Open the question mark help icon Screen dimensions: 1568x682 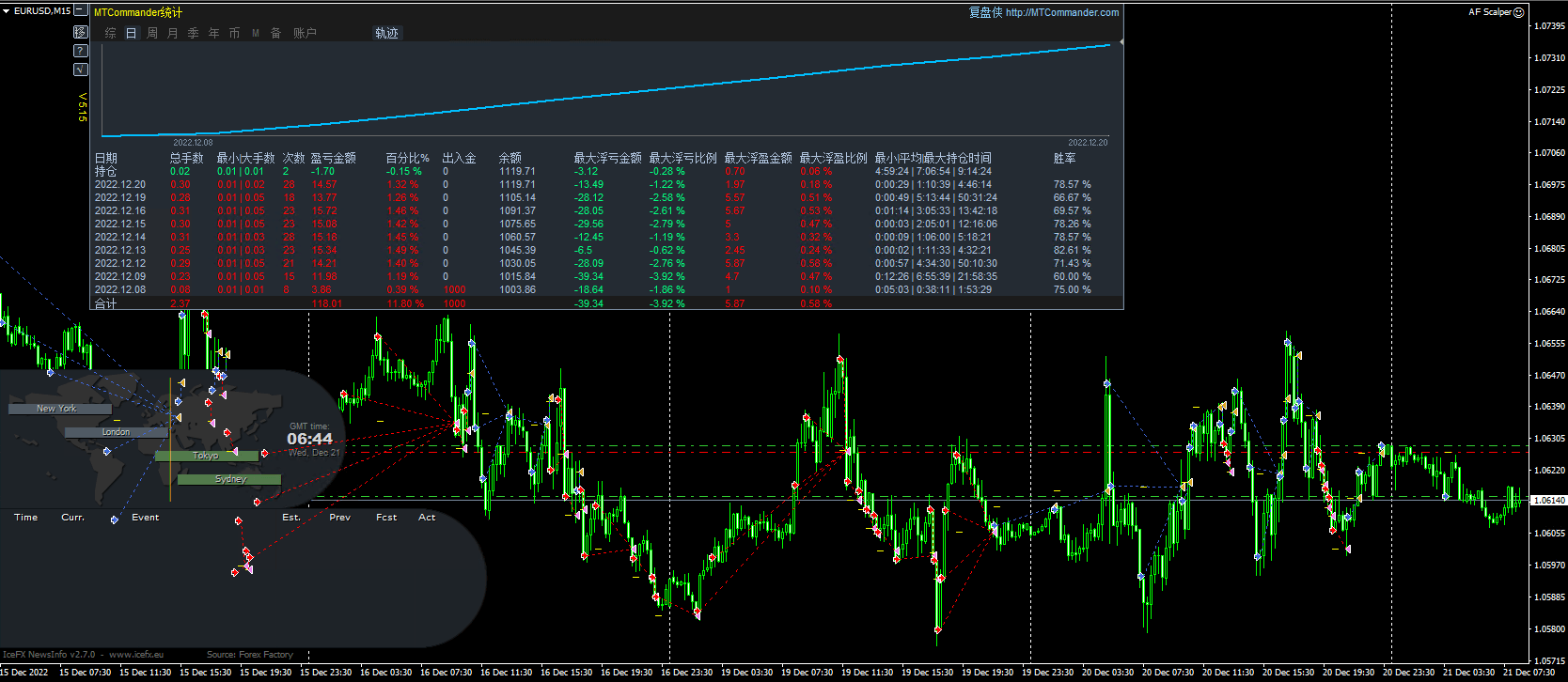coord(81,51)
